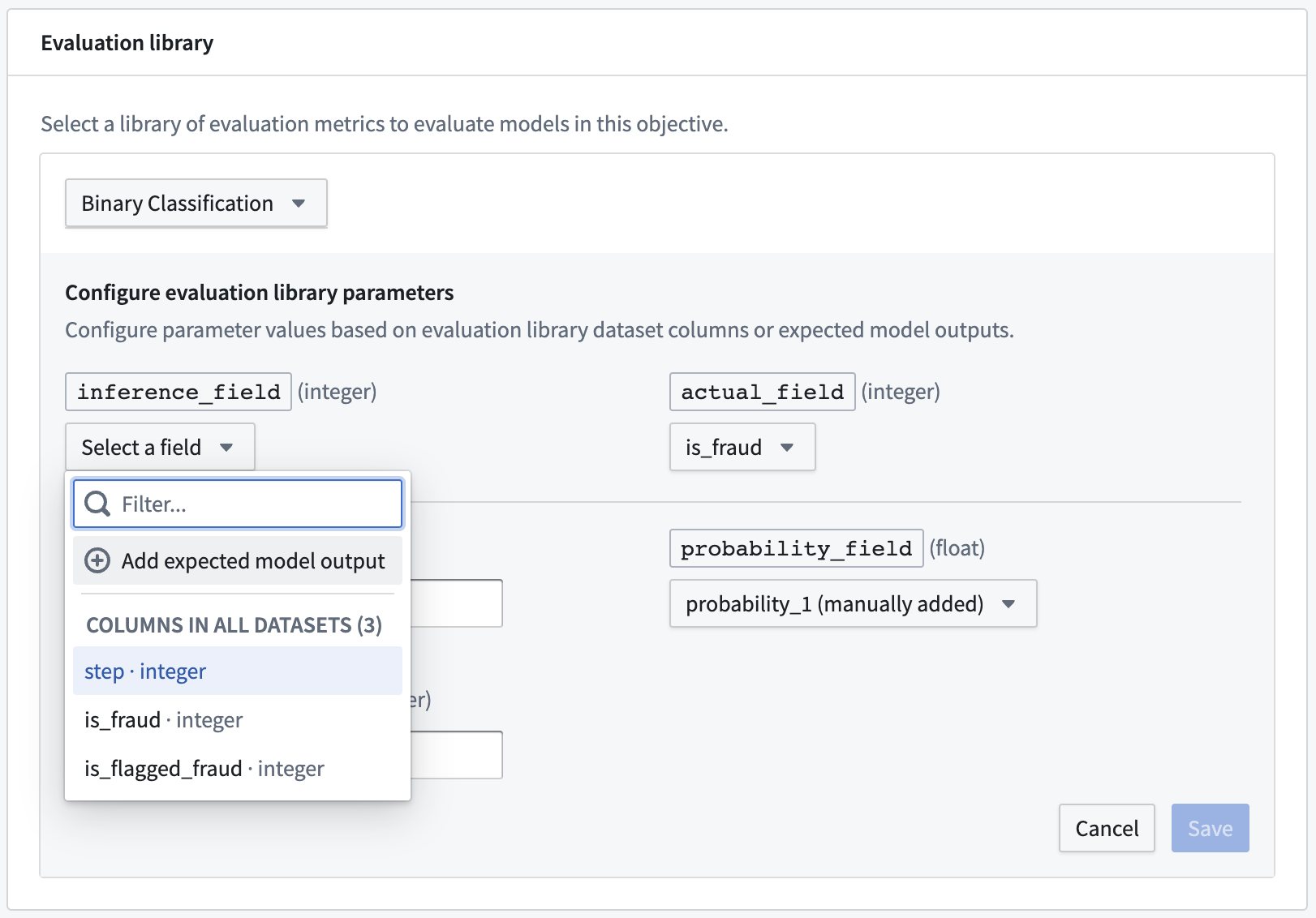Screen dimensions: 1316x918
Task: Click the probability_field parameter tag
Action: [x=797, y=548]
